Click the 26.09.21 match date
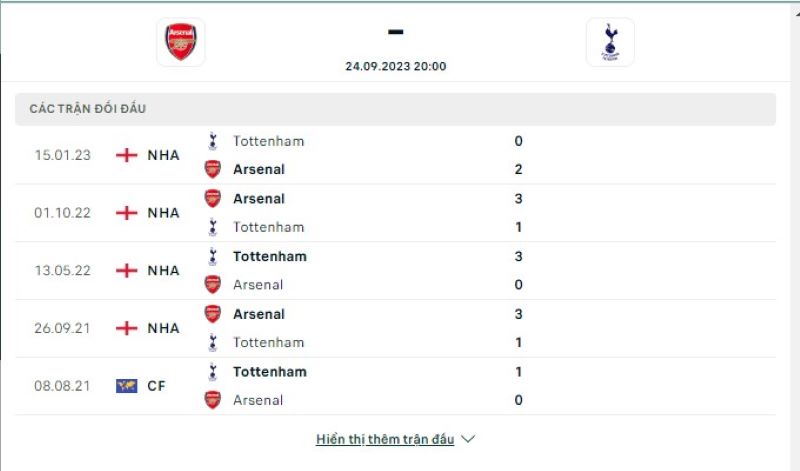Screen dimensions: 800x471 pos(63,328)
